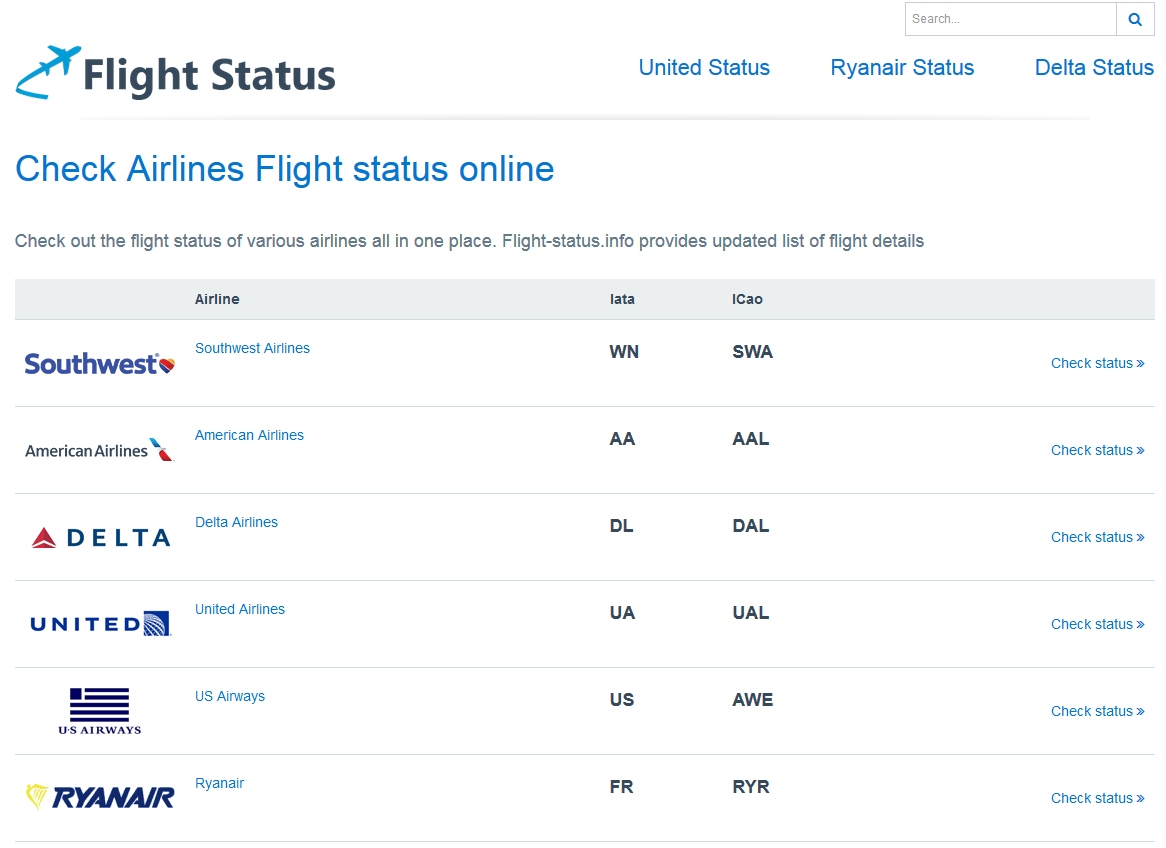This screenshot has height=848, width=1166.
Task: Click the American Airlines logo image
Action: (100, 450)
